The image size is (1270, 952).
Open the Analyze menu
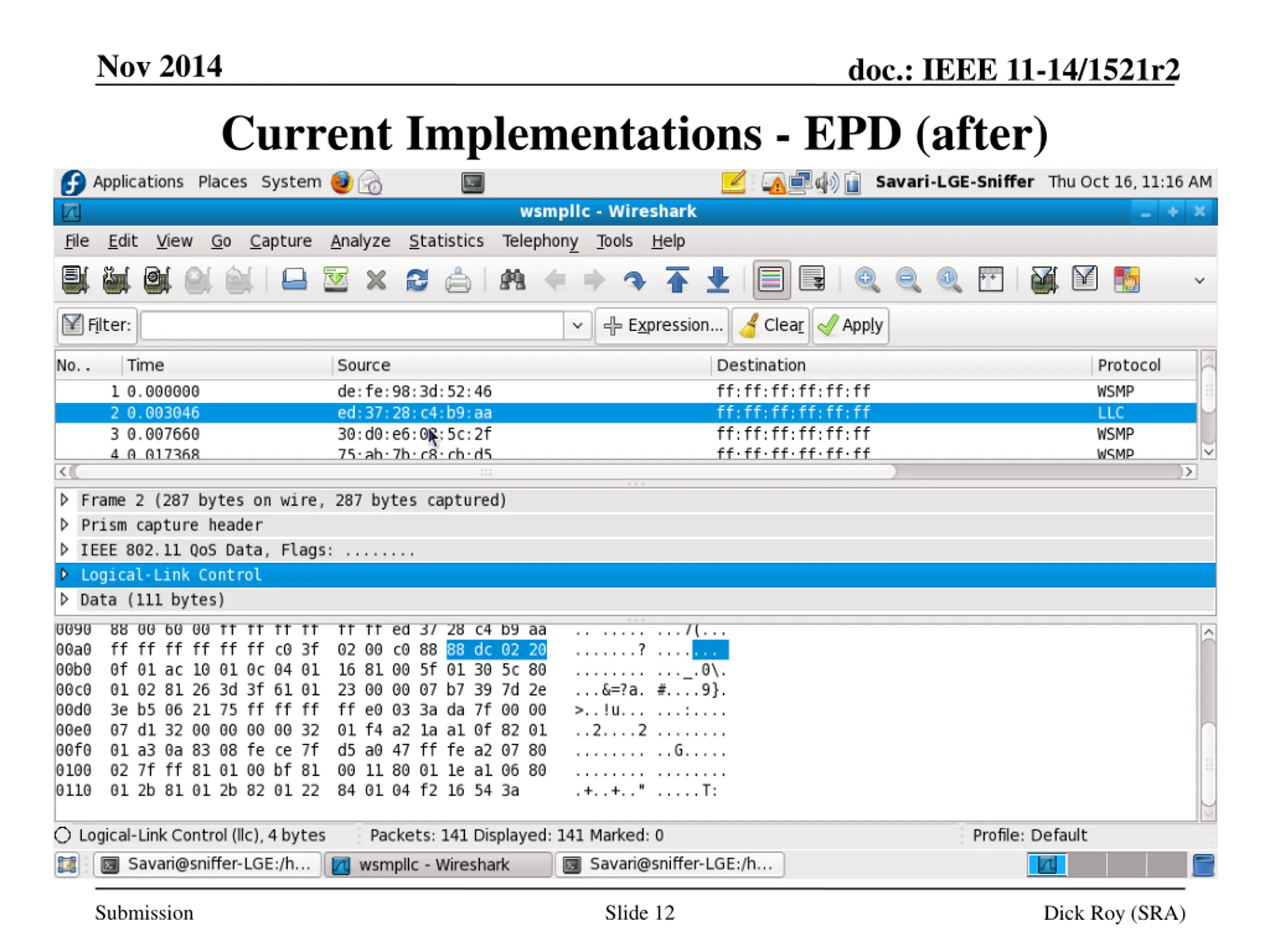point(360,241)
